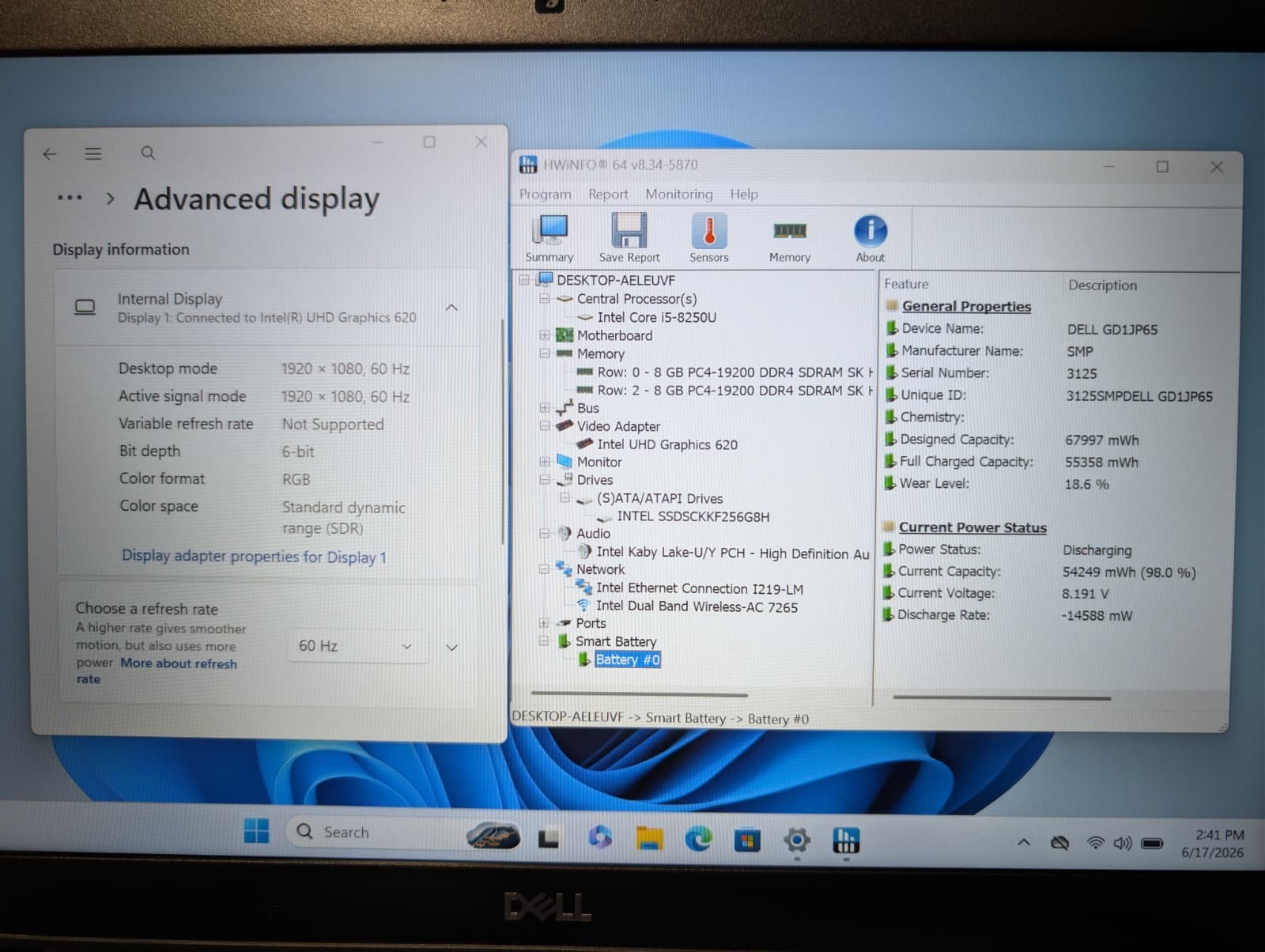
Task: Click the tree pane horizontal scrollbar
Action: click(x=639, y=695)
